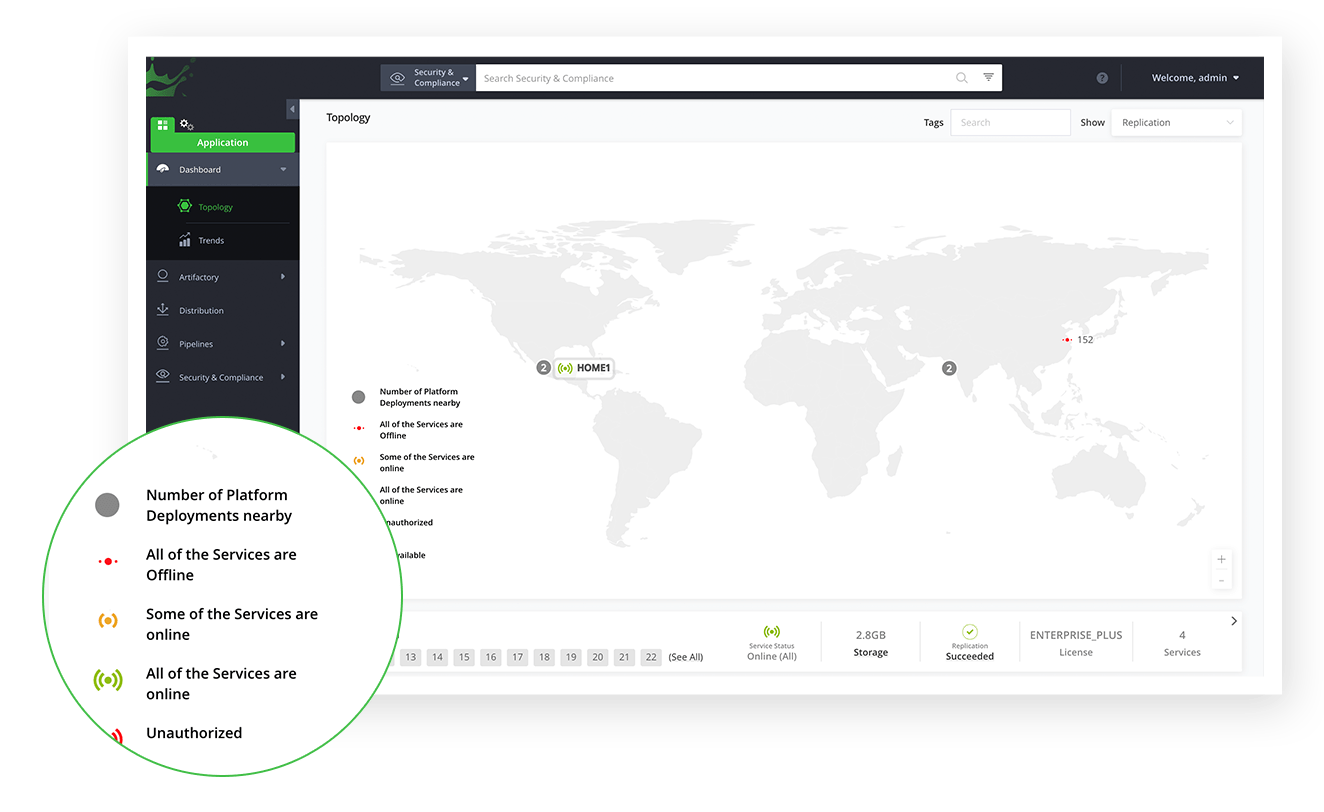Image resolution: width=1324 pixels, height=812 pixels.
Task: Open Distribution in the sidebar
Action: point(201,311)
